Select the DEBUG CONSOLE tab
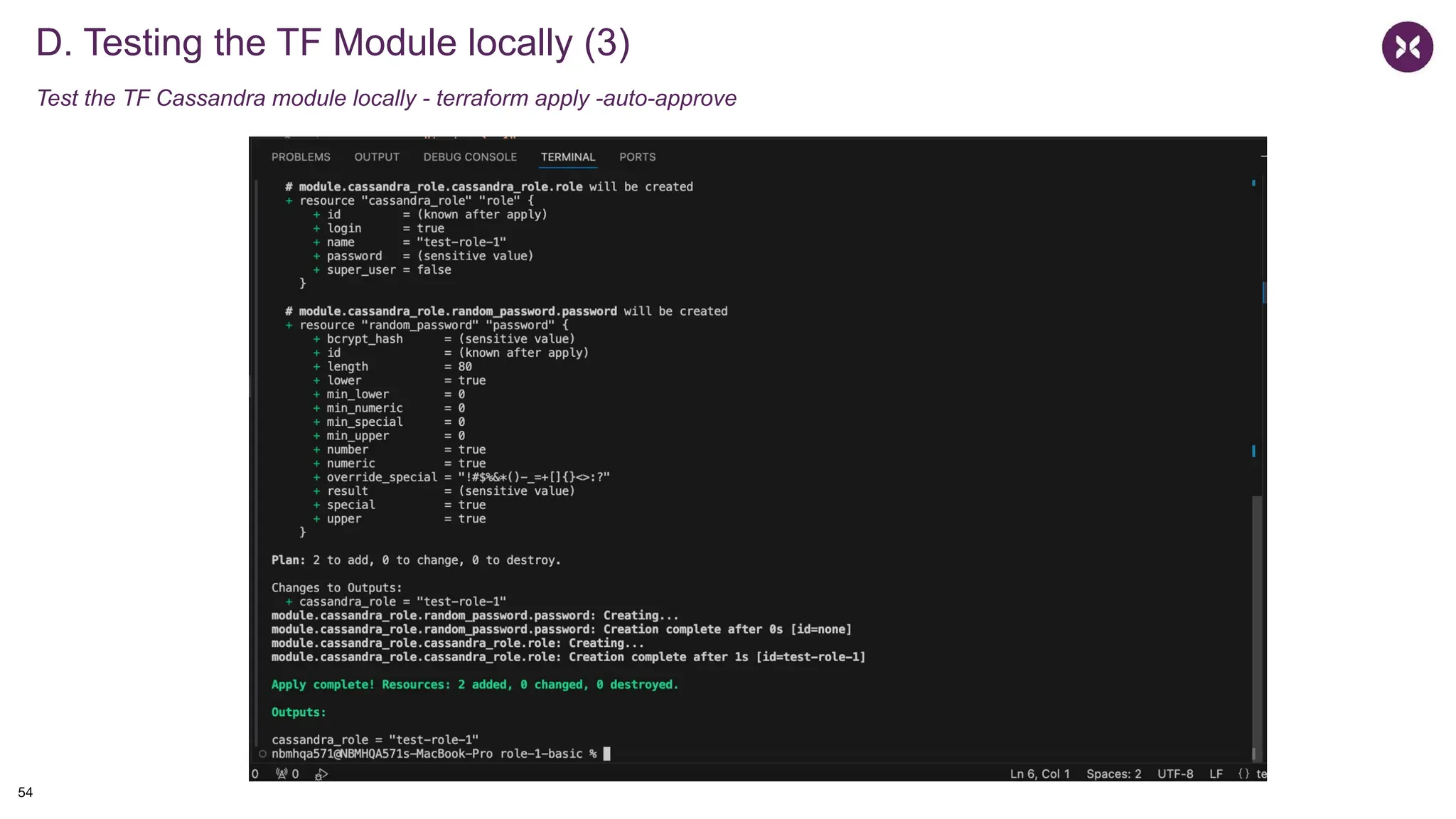The width and height of the screenshot is (1456, 819). pos(470,157)
